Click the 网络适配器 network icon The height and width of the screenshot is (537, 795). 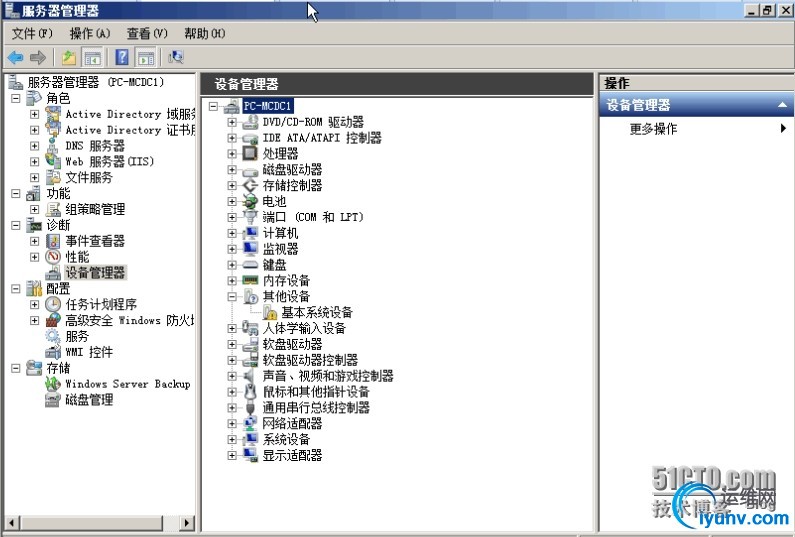250,423
